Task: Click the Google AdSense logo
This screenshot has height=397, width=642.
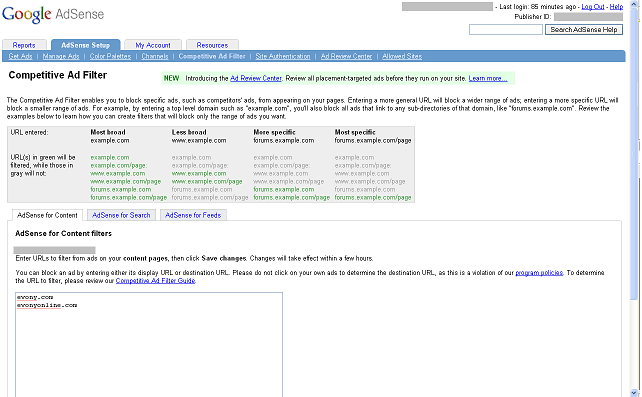Action: 53,15
